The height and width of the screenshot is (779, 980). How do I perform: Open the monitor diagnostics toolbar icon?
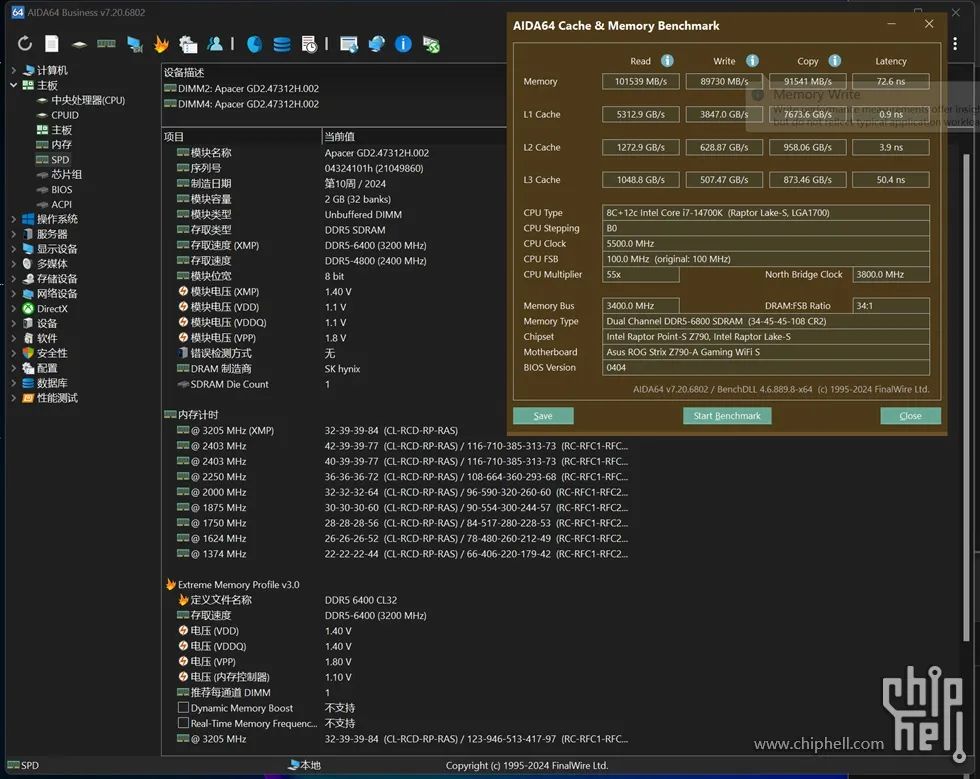[x=134, y=44]
